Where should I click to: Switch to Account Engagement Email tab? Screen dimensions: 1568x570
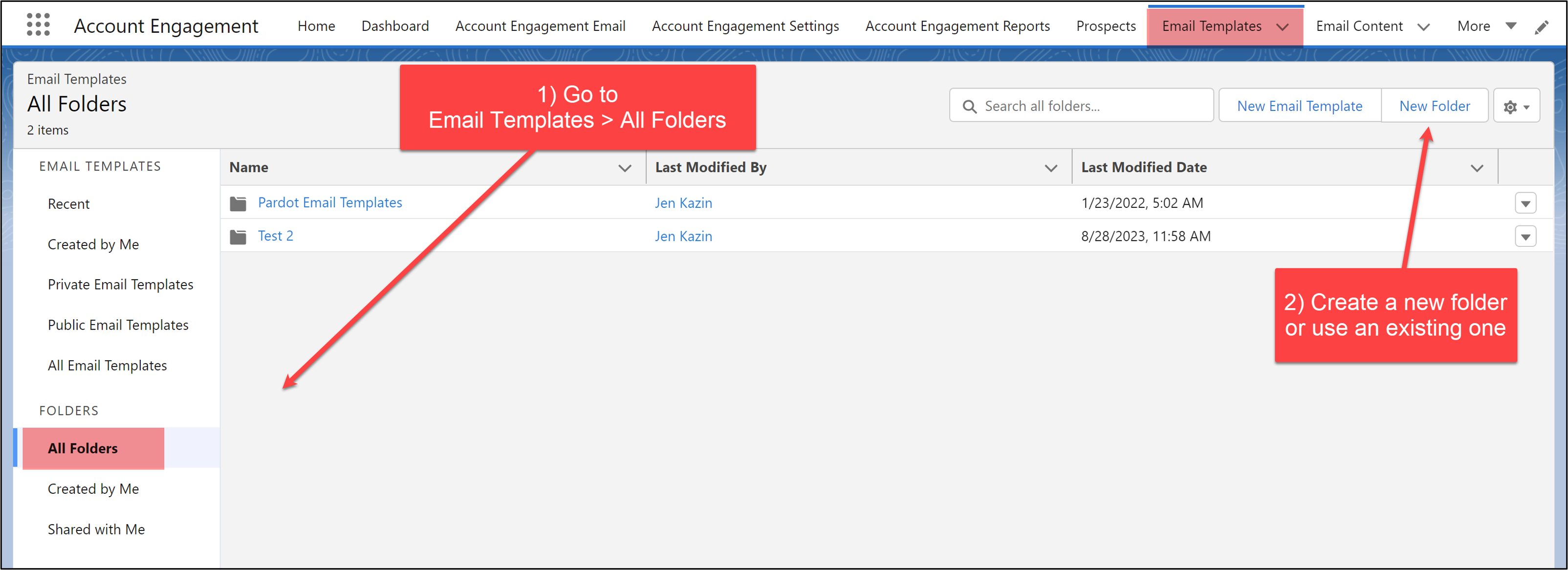pos(540,26)
